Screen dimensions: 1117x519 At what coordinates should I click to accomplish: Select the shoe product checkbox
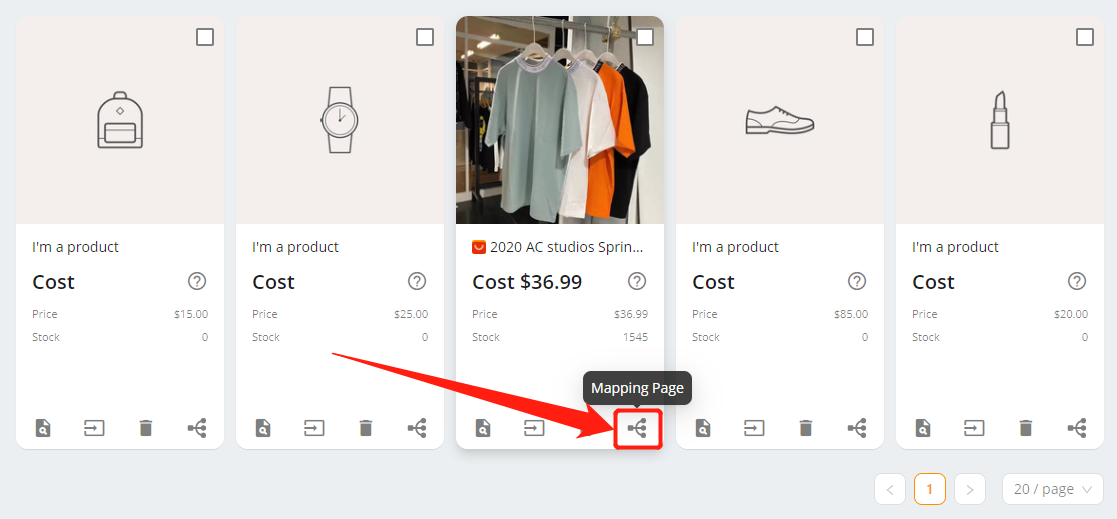coord(865,37)
